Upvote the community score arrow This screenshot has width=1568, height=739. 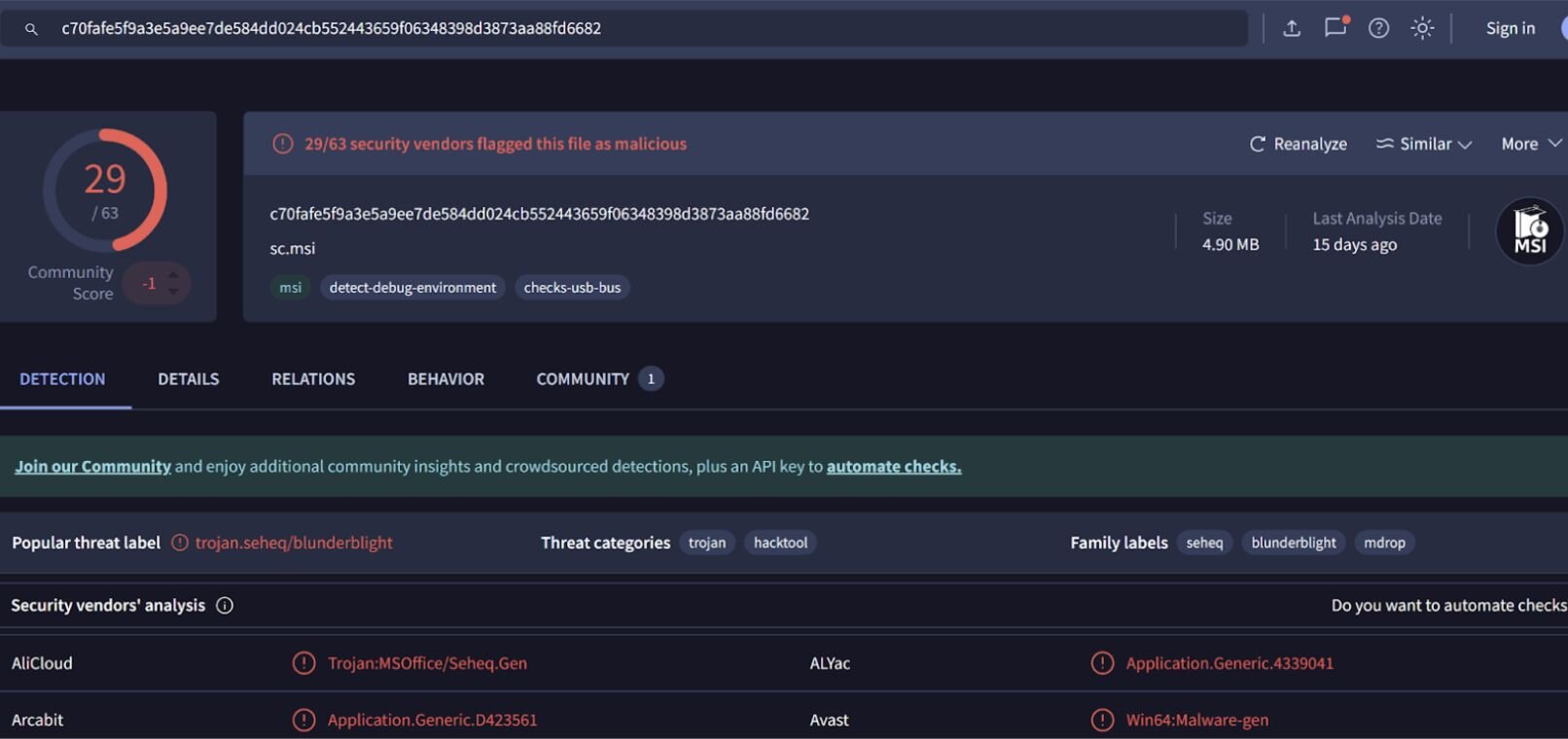point(173,275)
